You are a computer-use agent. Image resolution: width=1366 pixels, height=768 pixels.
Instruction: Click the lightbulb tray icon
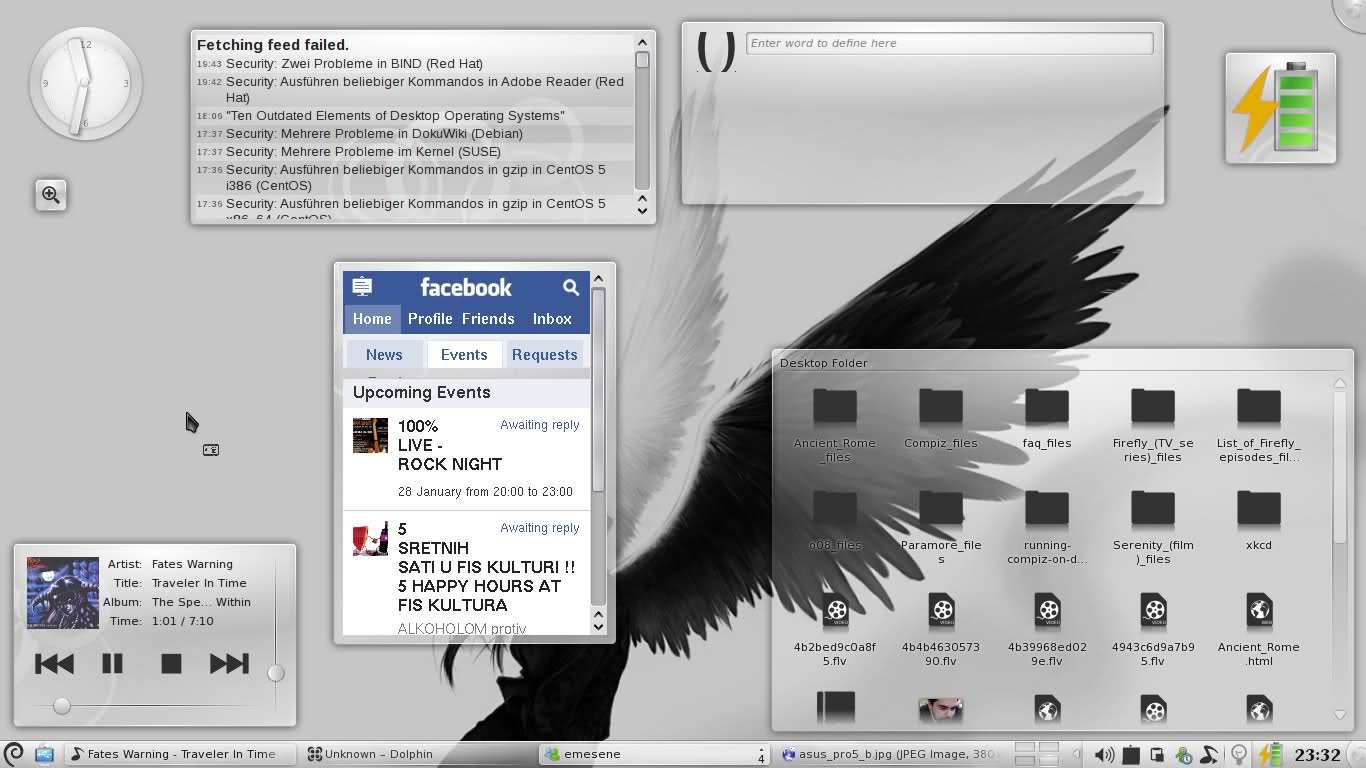coord(1238,754)
